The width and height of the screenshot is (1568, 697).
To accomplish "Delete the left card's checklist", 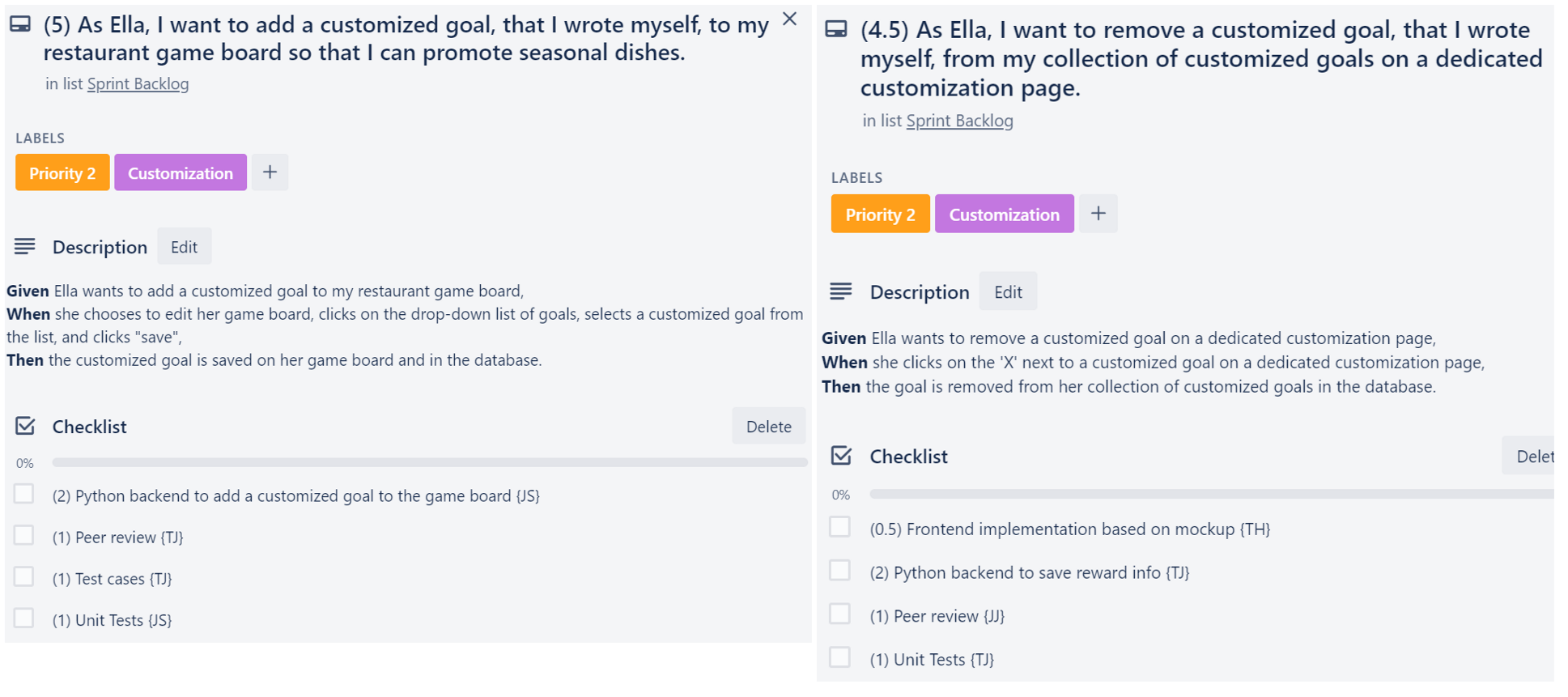I will click(769, 427).
